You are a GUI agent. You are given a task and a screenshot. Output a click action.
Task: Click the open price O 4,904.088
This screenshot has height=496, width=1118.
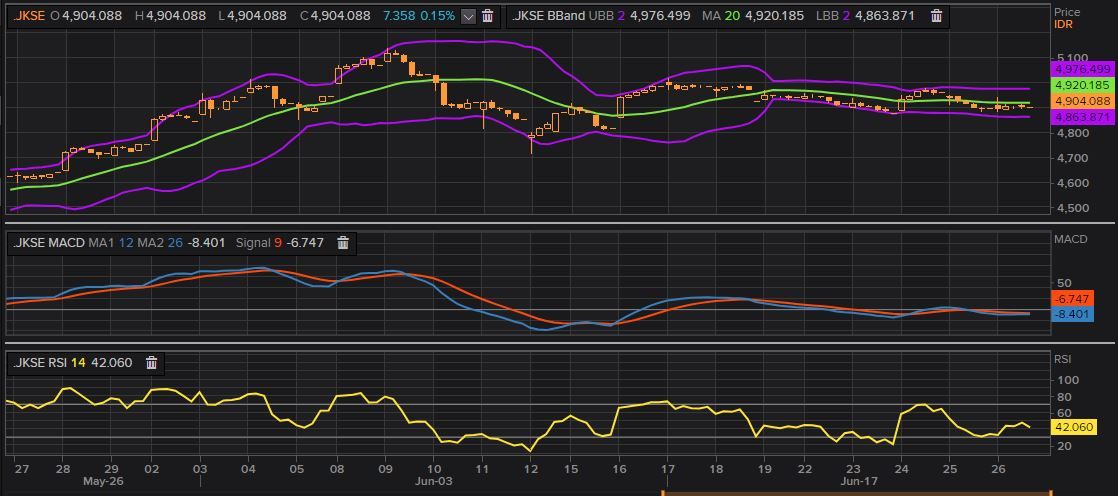coord(86,16)
